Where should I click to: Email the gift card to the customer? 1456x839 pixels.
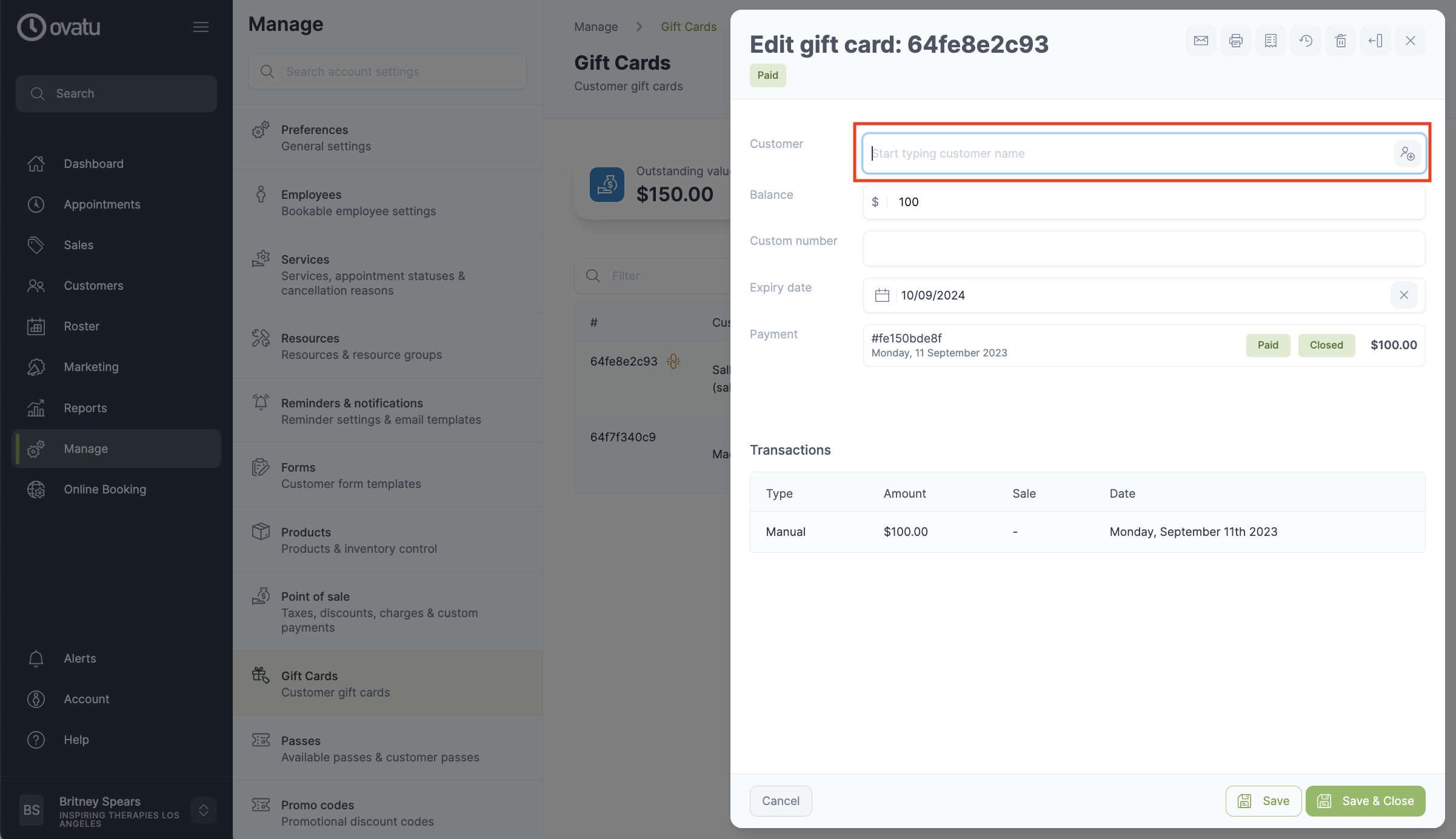(1201, 41)
